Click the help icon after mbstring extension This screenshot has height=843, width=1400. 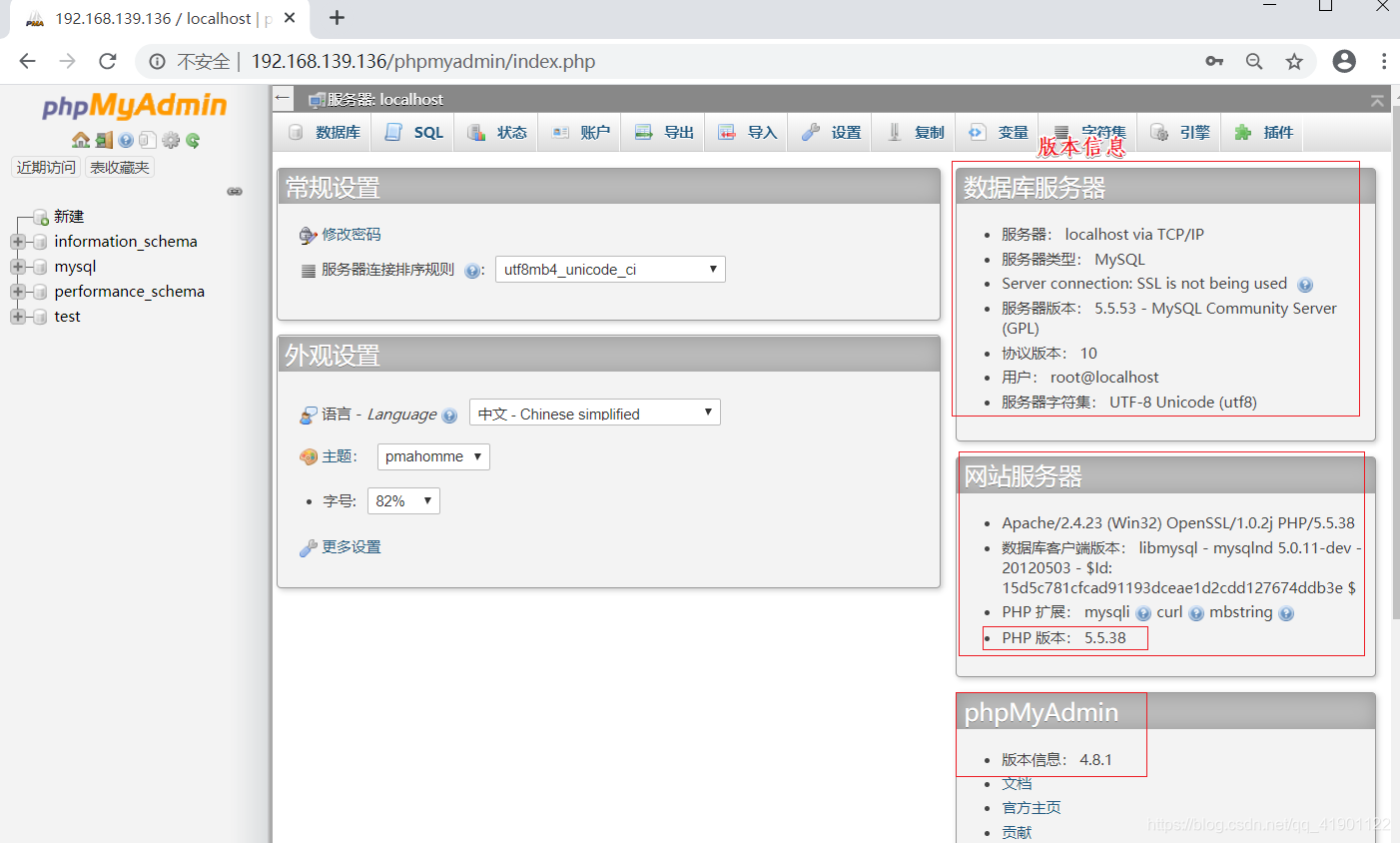coord(1286,613)
